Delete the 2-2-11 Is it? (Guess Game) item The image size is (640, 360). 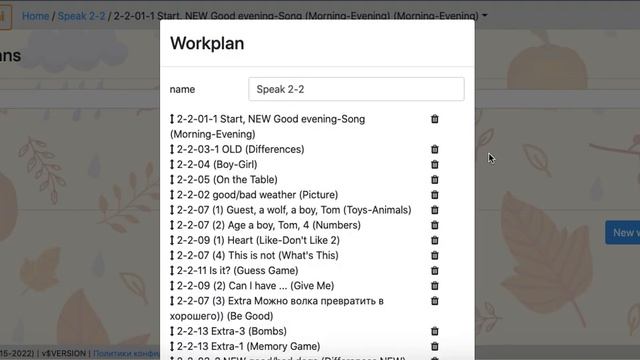tap(435, 270)
